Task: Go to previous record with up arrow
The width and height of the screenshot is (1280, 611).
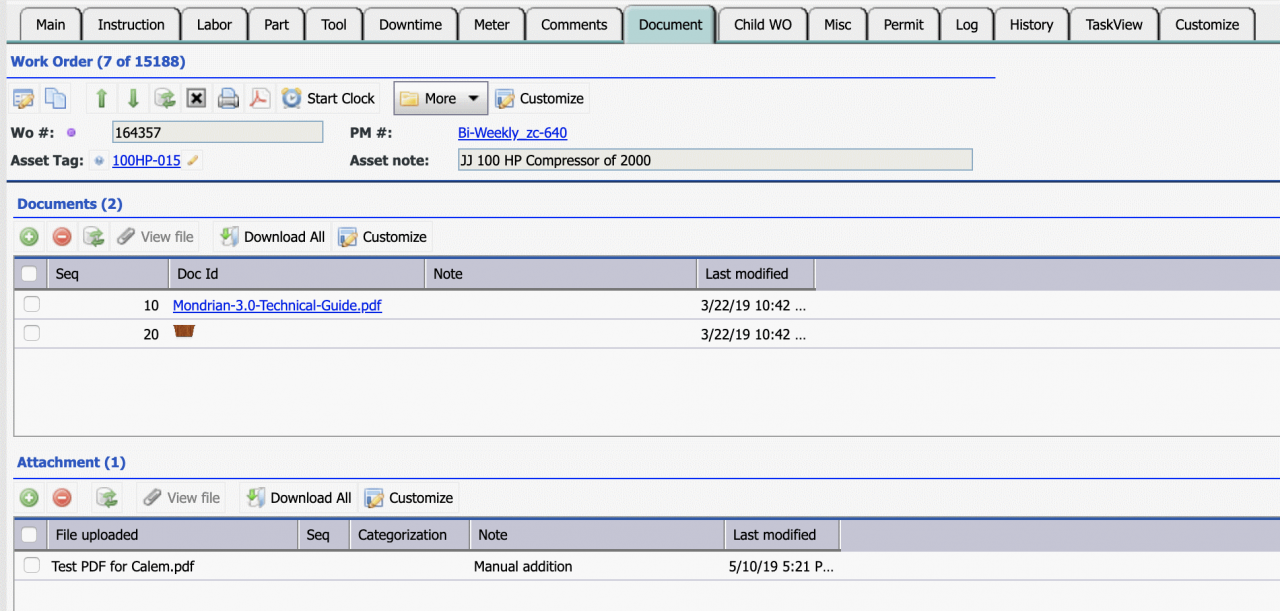Action: (x=101, y=98)
